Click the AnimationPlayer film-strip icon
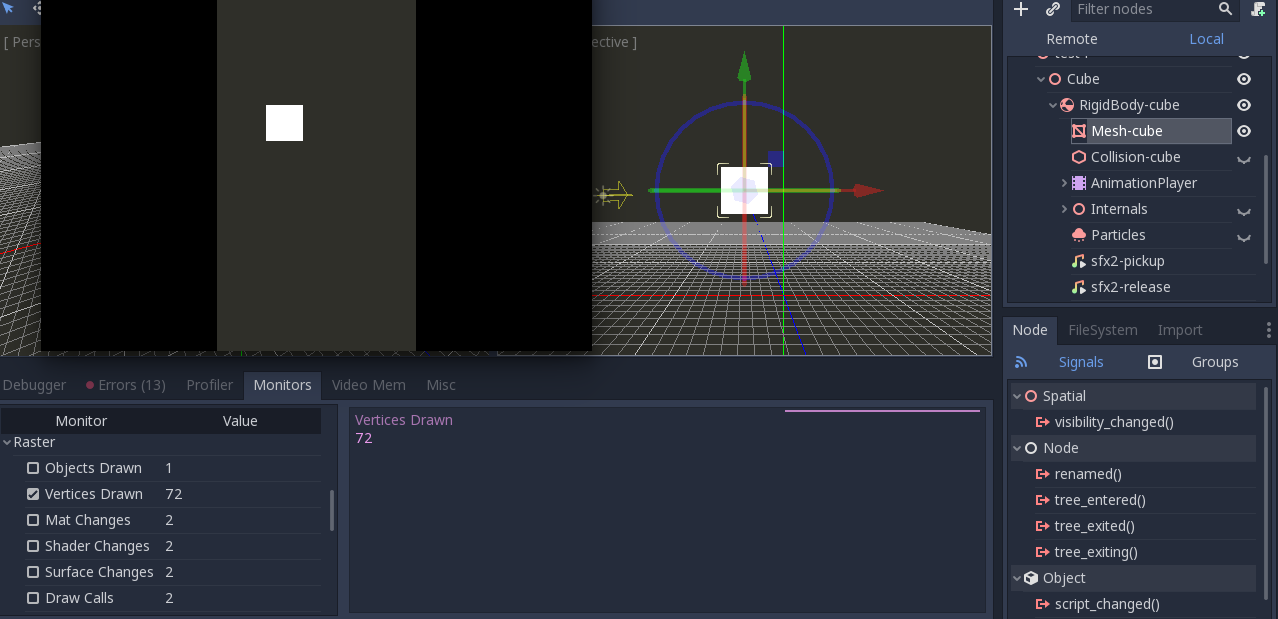 click(x=1079, y=183)
